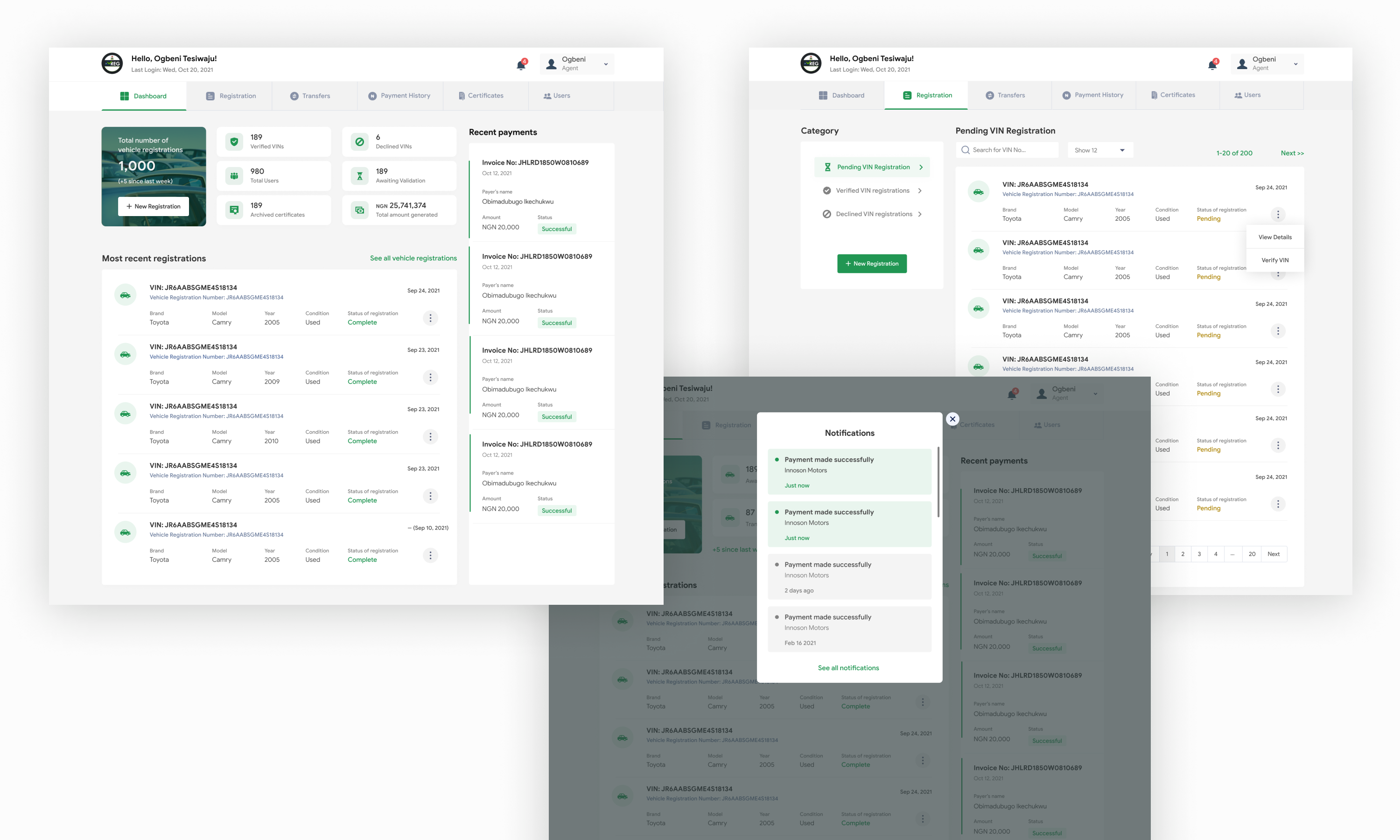1400x840 pixels.
Task: Click car icon of first Pending VIN row
Action: click(979, 192)
